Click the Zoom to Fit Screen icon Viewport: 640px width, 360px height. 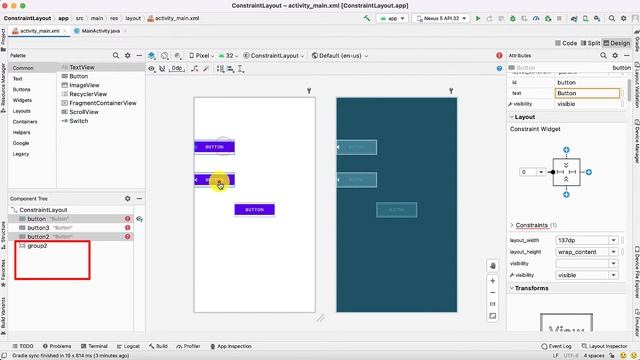point(493,316)
